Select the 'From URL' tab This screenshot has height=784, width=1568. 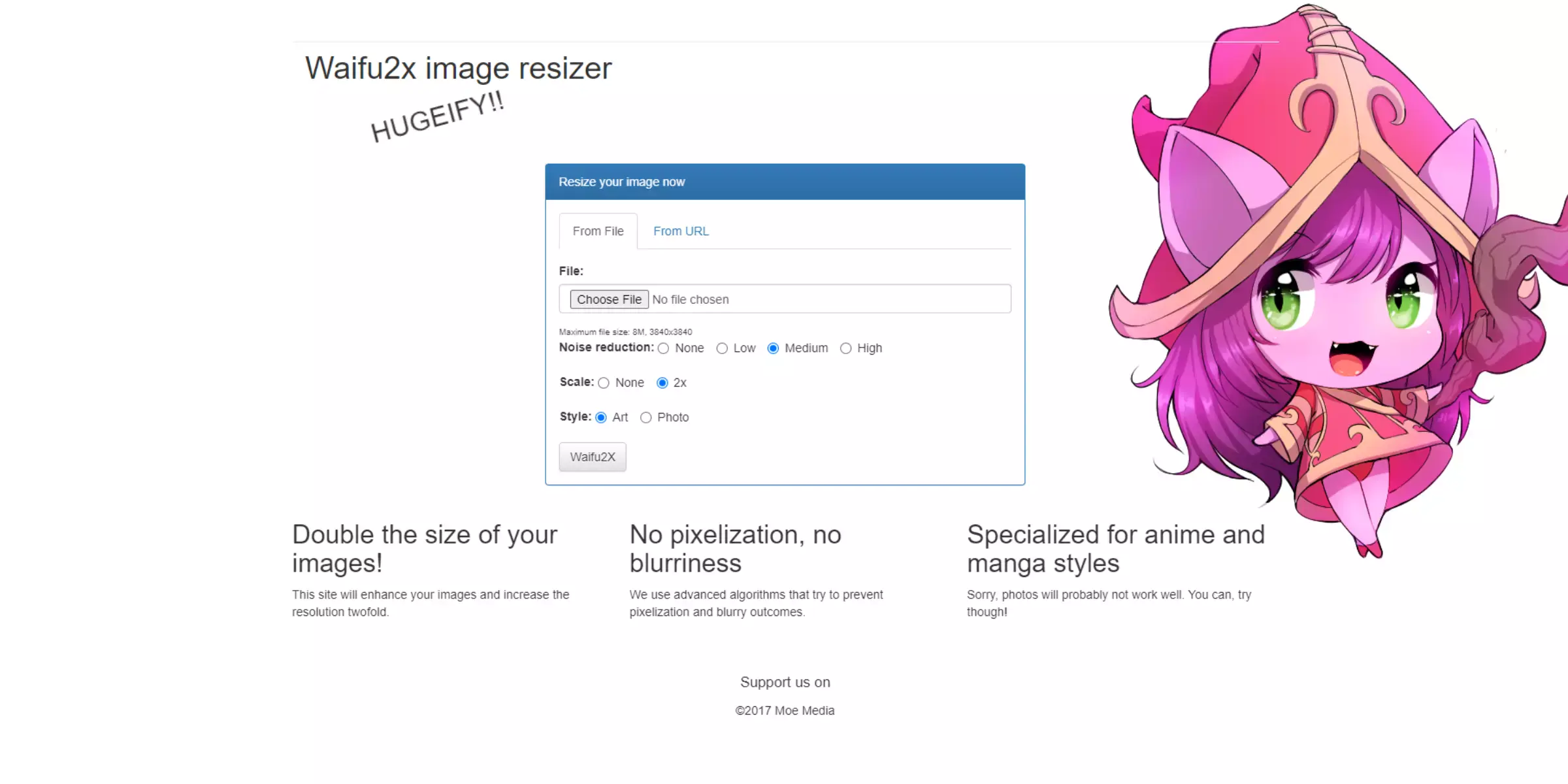681,231
